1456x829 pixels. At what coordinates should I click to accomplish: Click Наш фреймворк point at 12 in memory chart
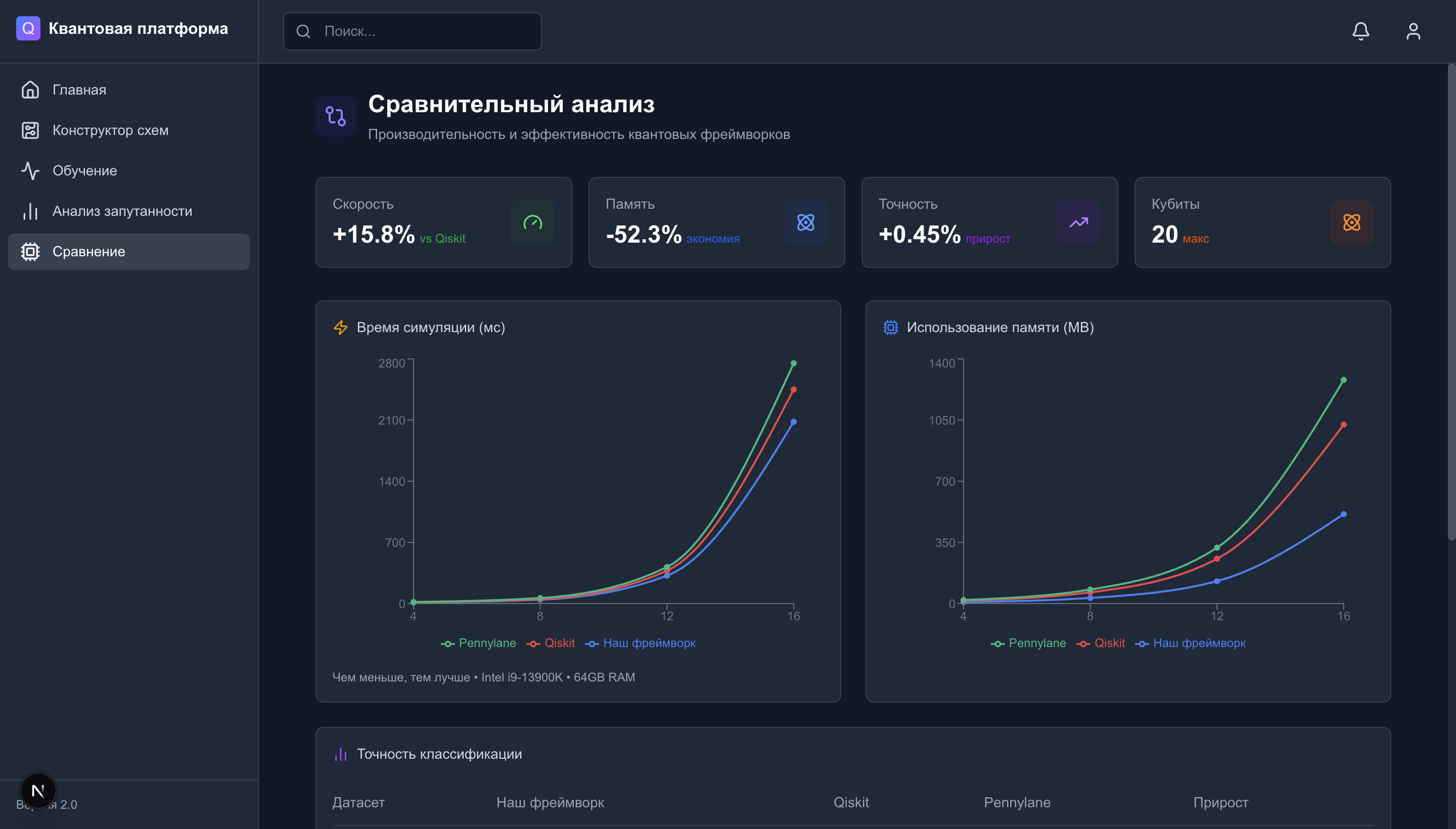[x=1217, y=581]
